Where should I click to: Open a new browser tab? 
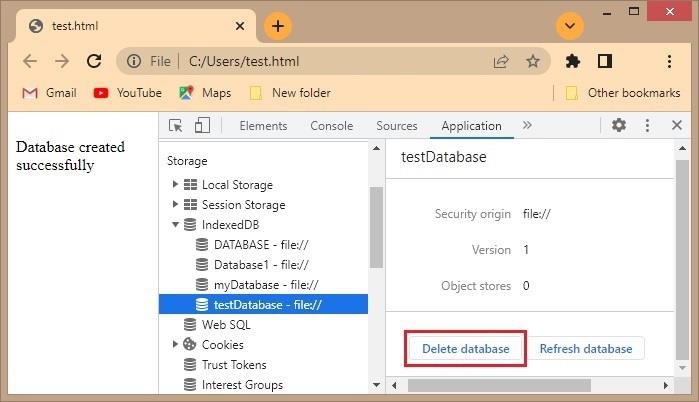pos(277,26)
